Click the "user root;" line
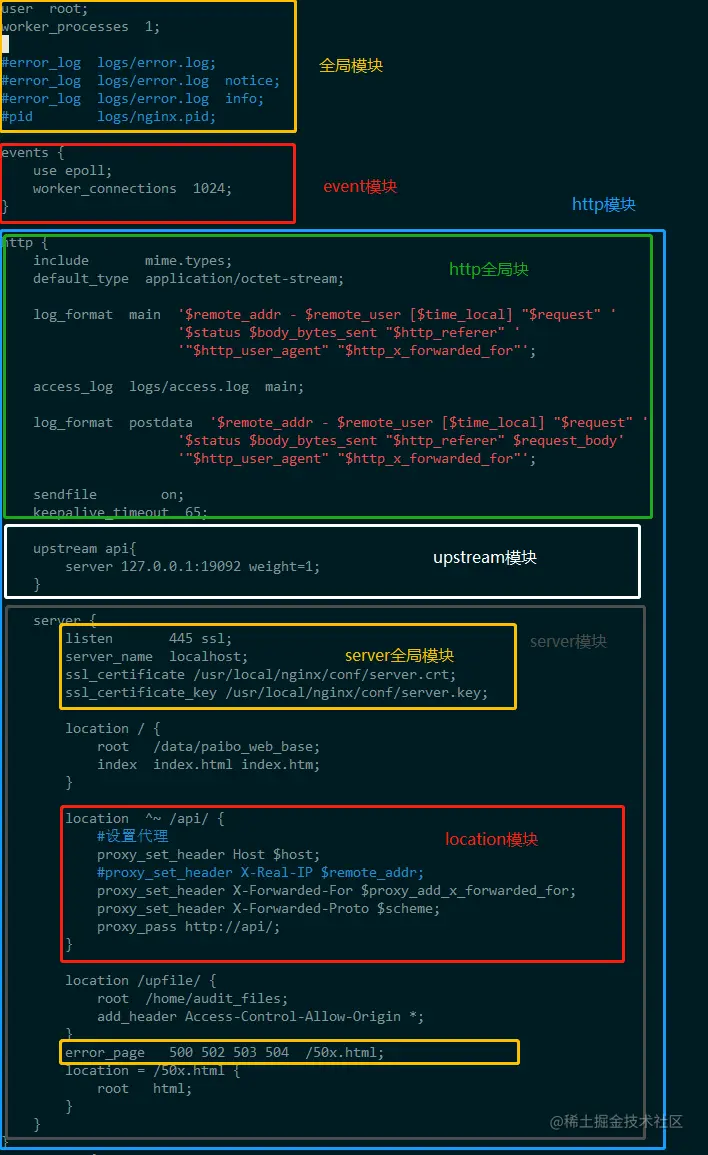This screenshot has height=1155, width=708. click(44, 9)
